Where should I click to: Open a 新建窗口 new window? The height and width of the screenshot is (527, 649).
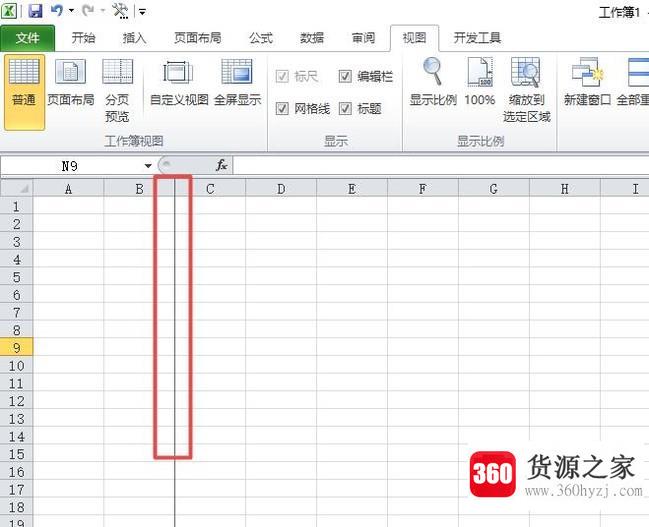587,82
